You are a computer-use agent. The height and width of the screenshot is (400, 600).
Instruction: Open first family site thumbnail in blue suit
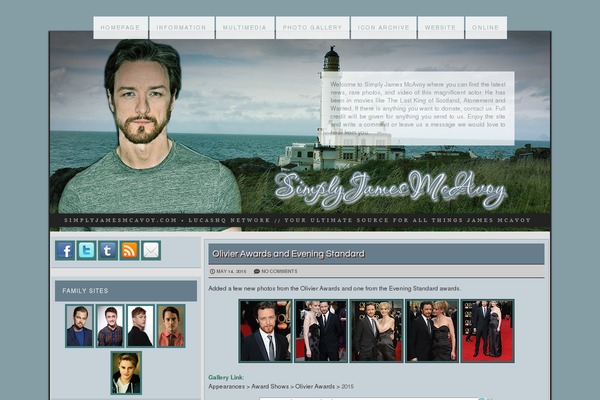pos(79,326)
